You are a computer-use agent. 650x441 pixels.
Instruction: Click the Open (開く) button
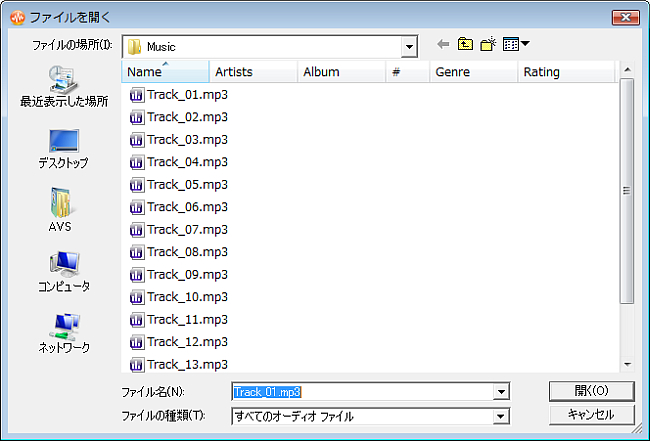[x=592, y=391]
